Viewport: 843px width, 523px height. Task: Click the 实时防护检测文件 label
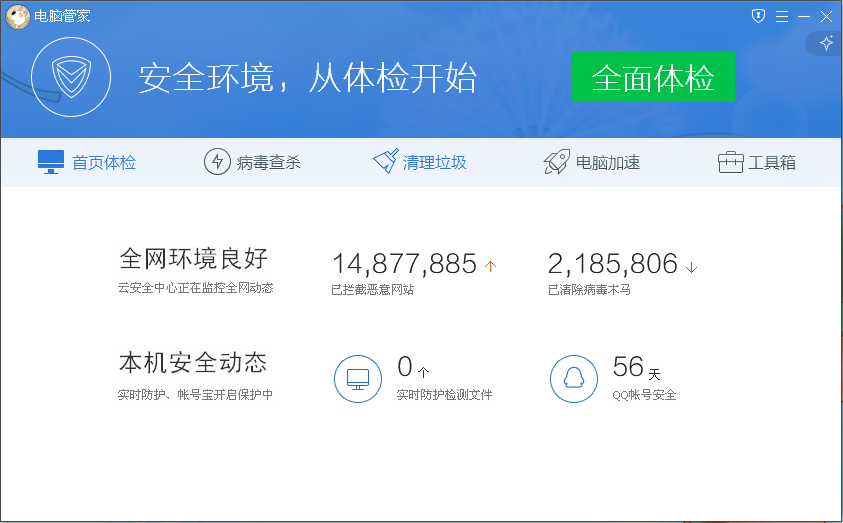[444, 395]
